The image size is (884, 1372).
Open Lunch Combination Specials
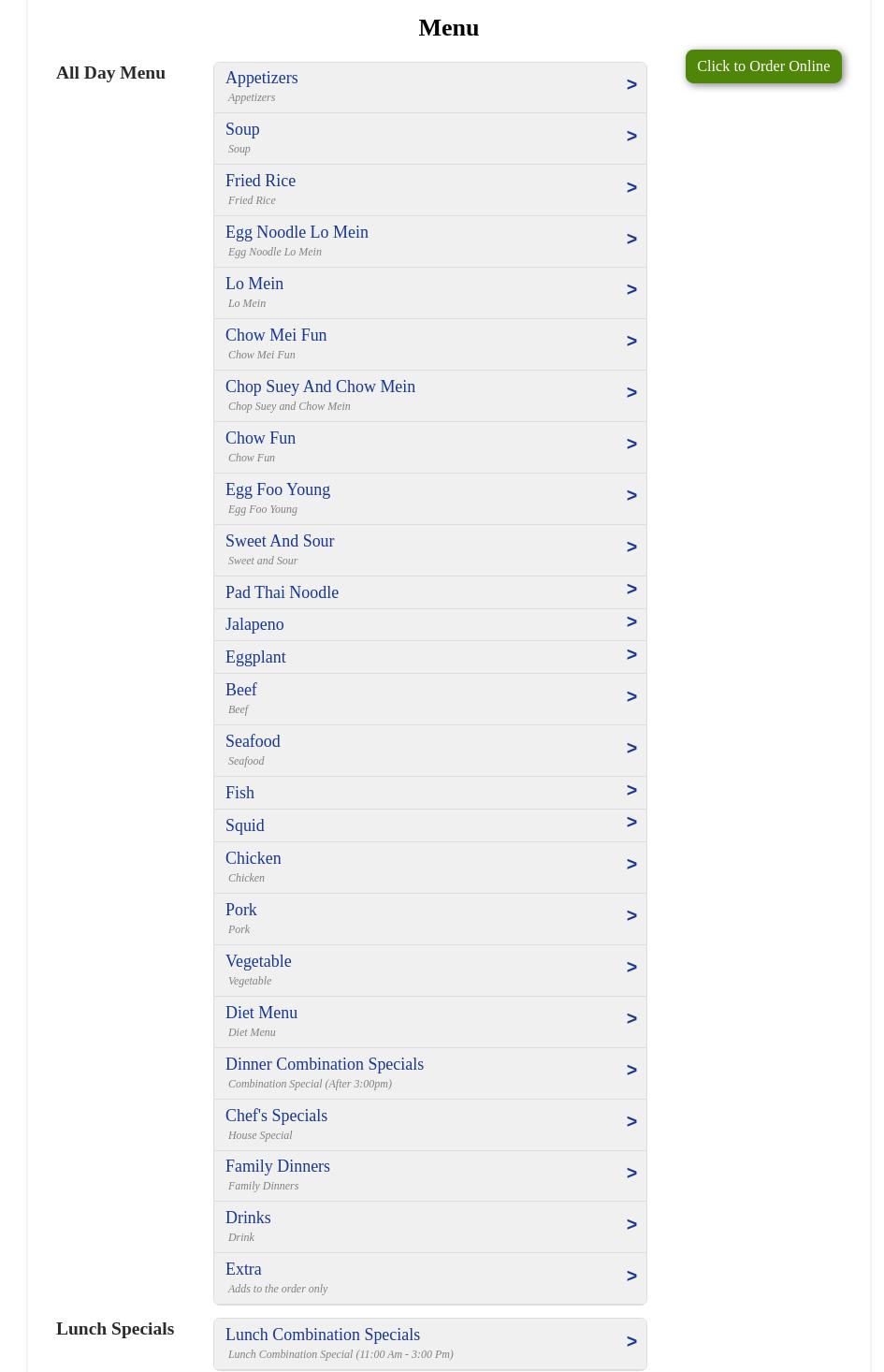pyautogui.click(x=323, y=1335)
